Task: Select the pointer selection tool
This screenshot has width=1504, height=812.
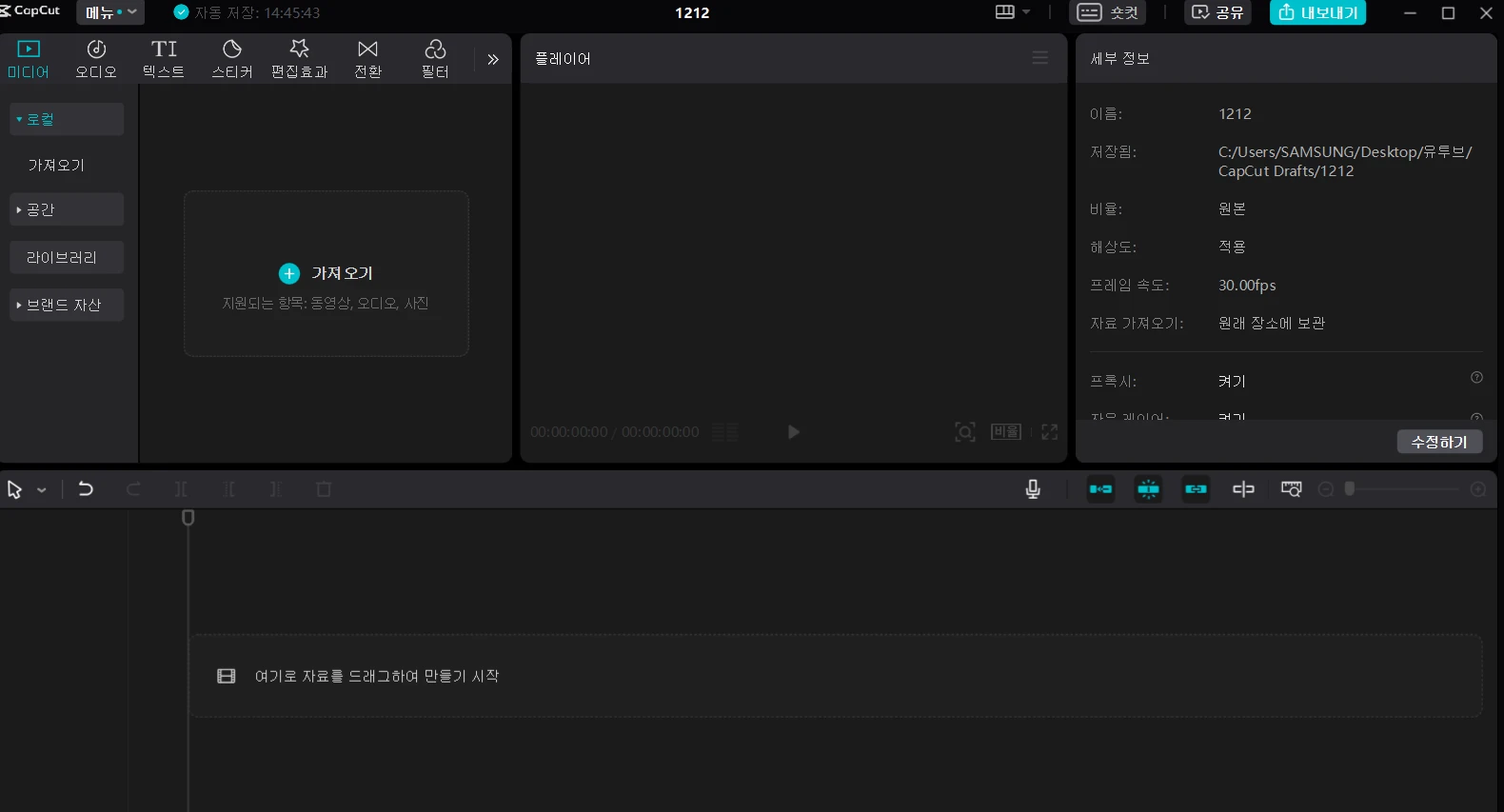Action: [14, 489]
